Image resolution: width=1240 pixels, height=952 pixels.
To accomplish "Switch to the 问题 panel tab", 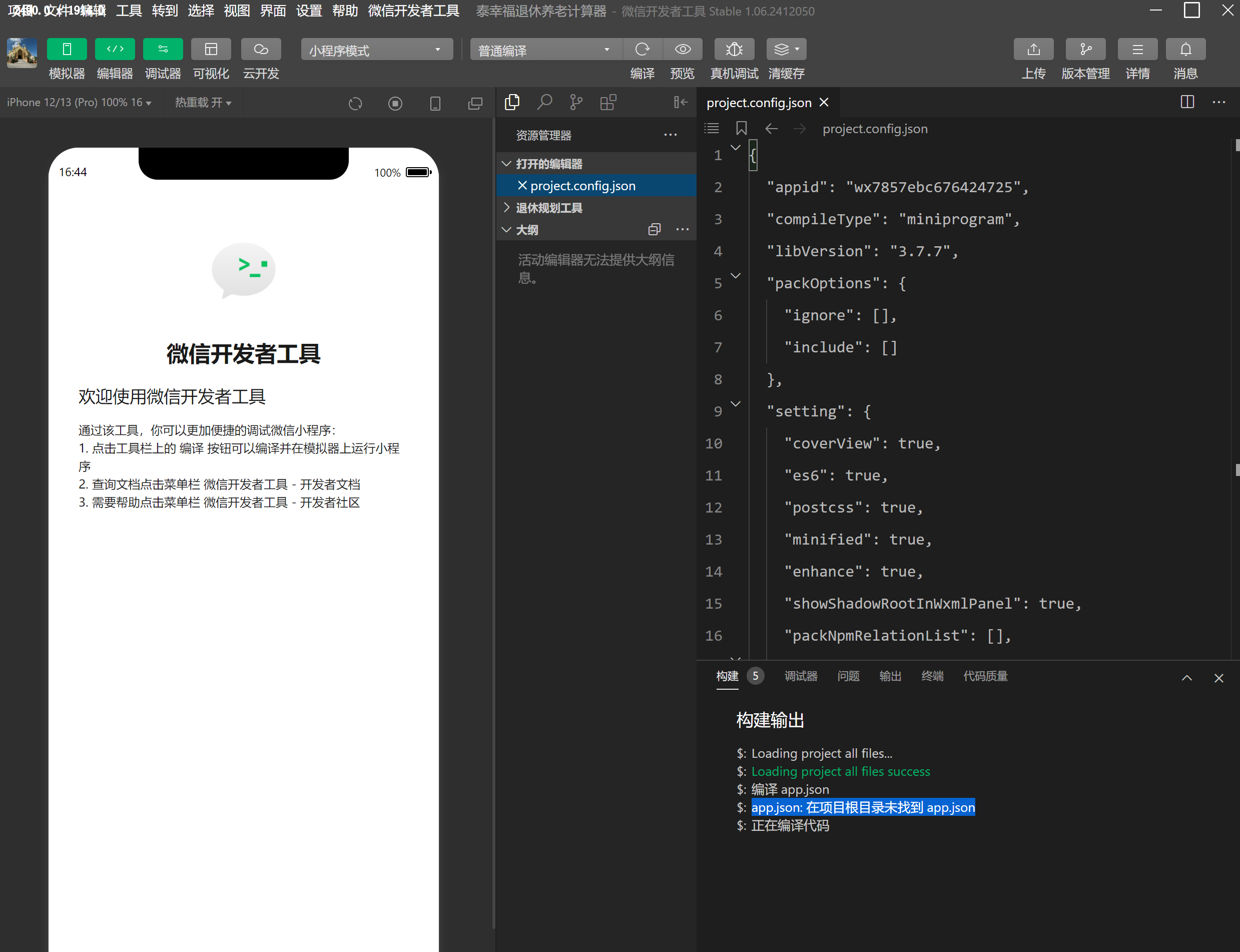I will [x=849, y=676].
